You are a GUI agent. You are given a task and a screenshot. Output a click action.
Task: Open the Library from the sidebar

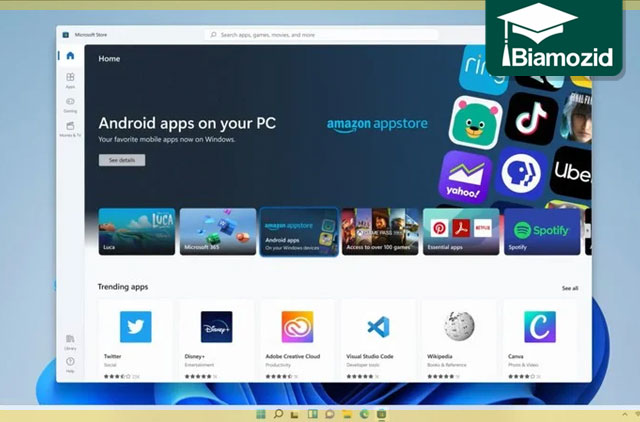tap(70, 342)
